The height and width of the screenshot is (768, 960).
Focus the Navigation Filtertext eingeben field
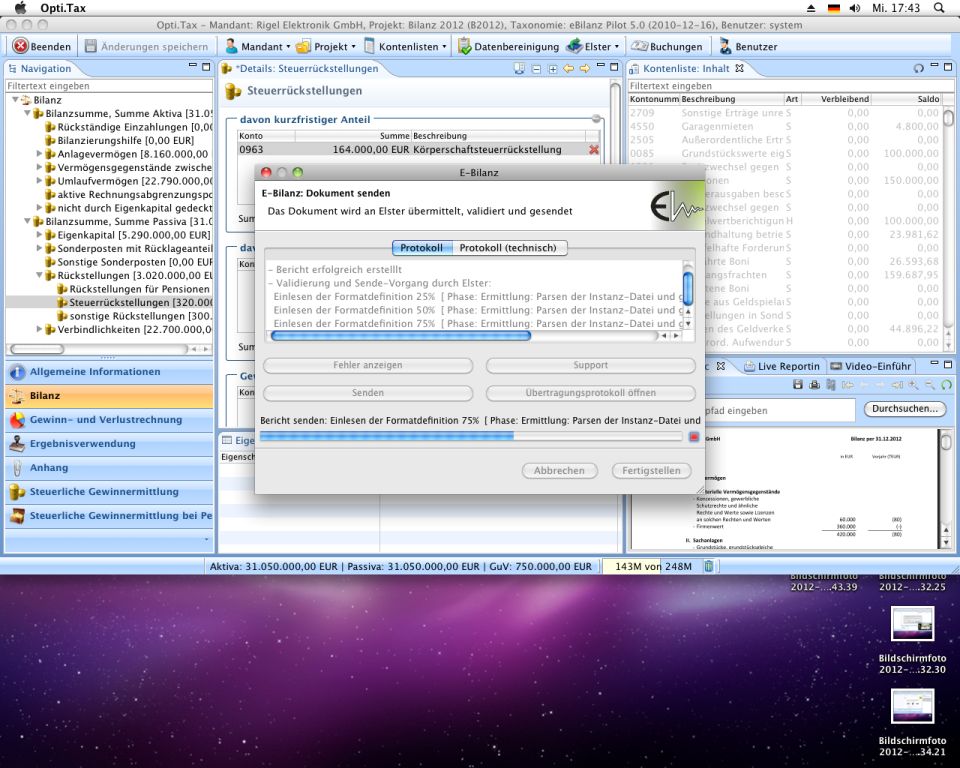(109, 86)
